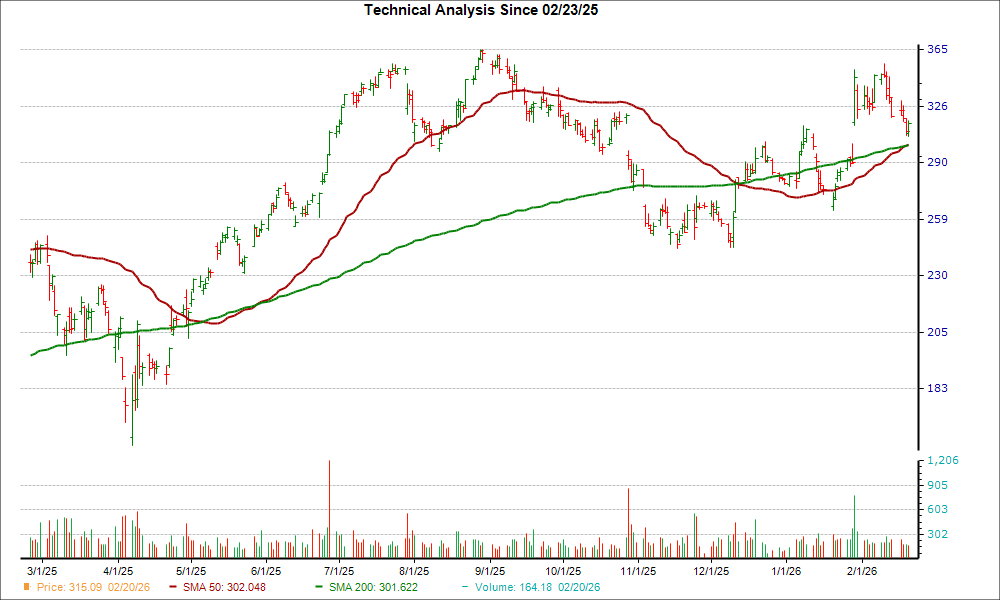Click the cyan Volume legend dash icon
This screenshot has width=1000, height=600.
(466, 588)
